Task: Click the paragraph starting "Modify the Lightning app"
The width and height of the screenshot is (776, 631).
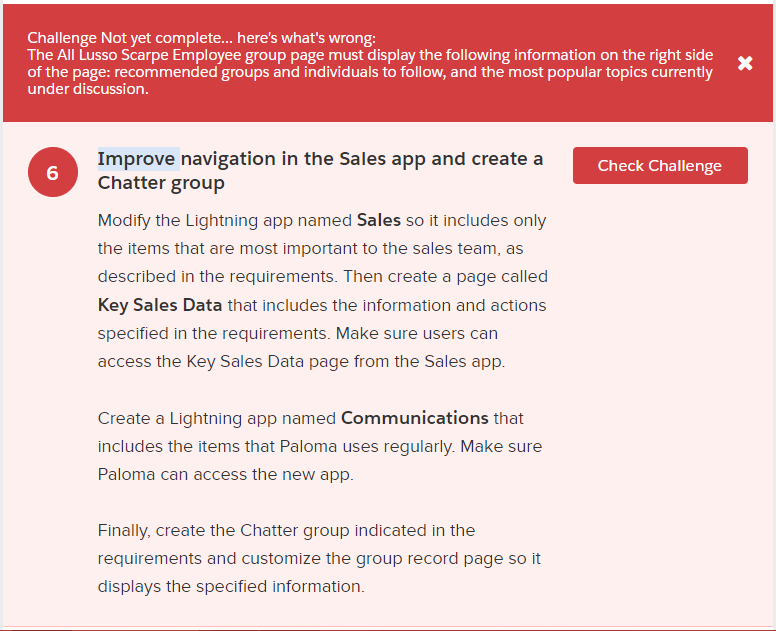Action: pos(322,291)
